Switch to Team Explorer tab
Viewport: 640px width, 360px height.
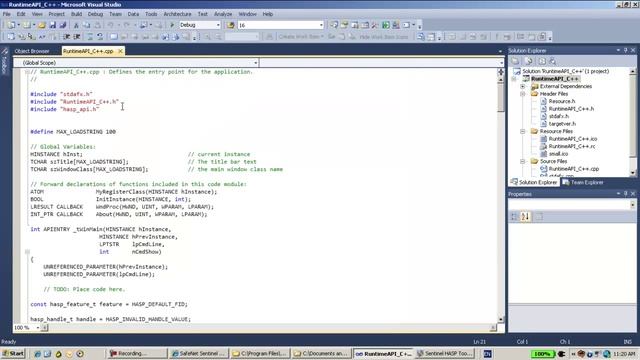[583, 182]
